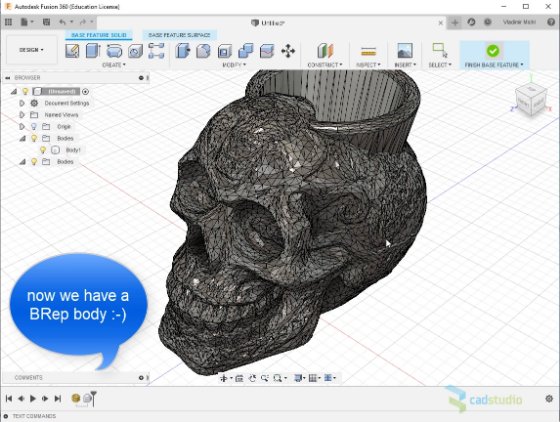Expand the Named Views node
Image resolution: width=560 pixels, height=422 pixels.
pyautogui.click(x=22, y=115)
